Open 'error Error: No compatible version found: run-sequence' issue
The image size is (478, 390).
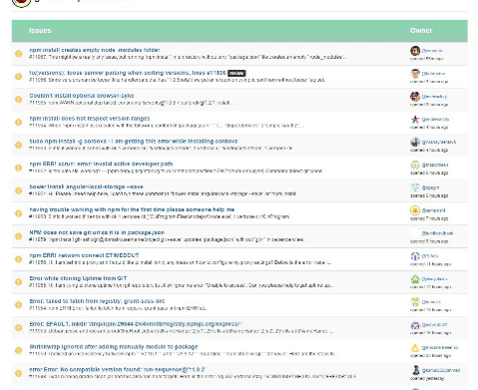point(117,369)
